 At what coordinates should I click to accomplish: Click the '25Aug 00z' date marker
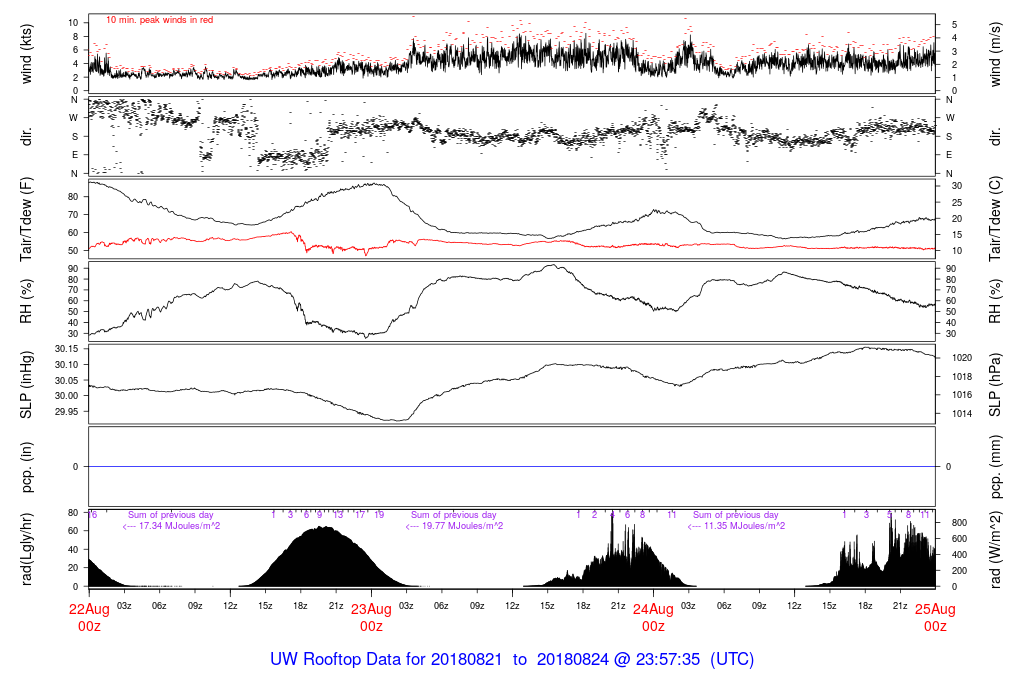(x=935, y=617)
